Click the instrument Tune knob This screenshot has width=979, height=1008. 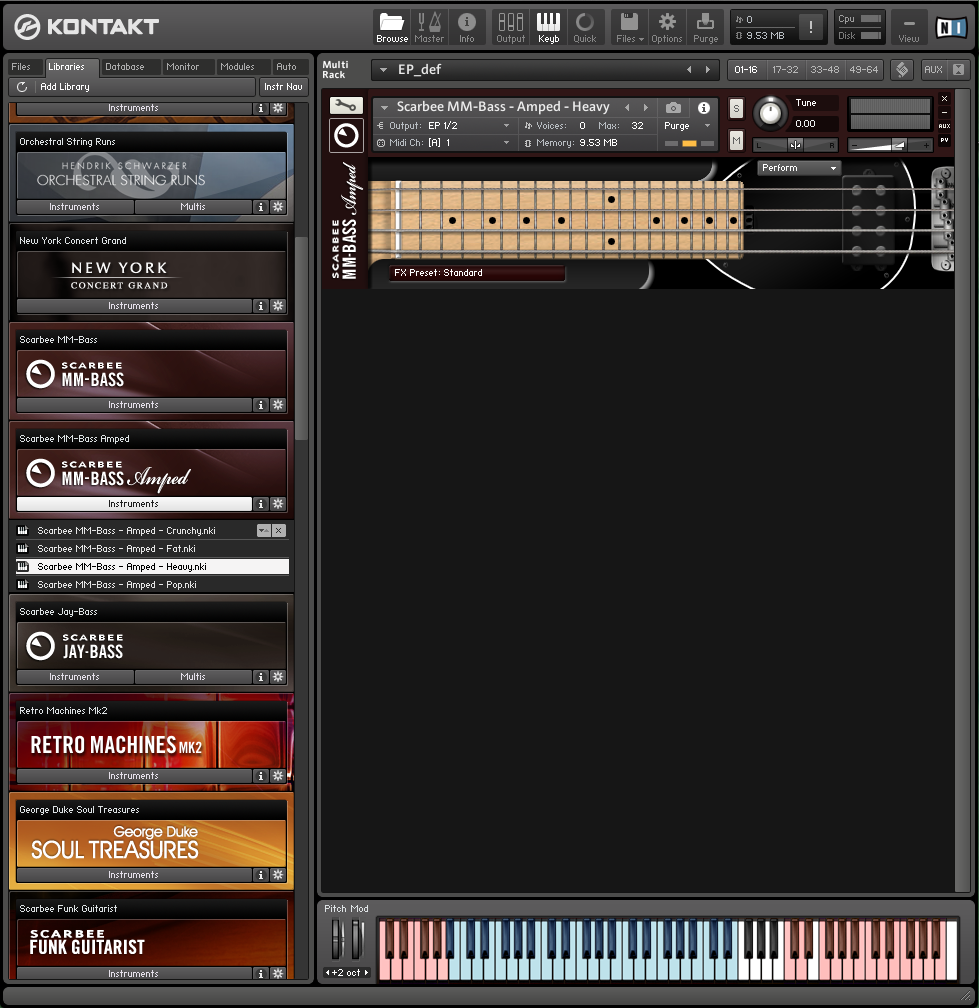coord(770,113)
